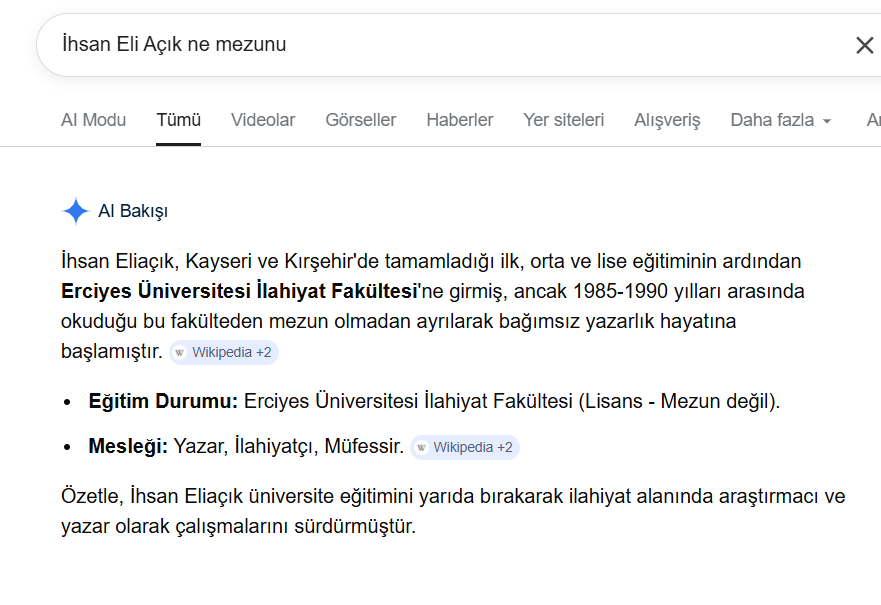Click the X icon to clear the search
The width and height of the screenshot is (881, 605).
tap(863, 44)
